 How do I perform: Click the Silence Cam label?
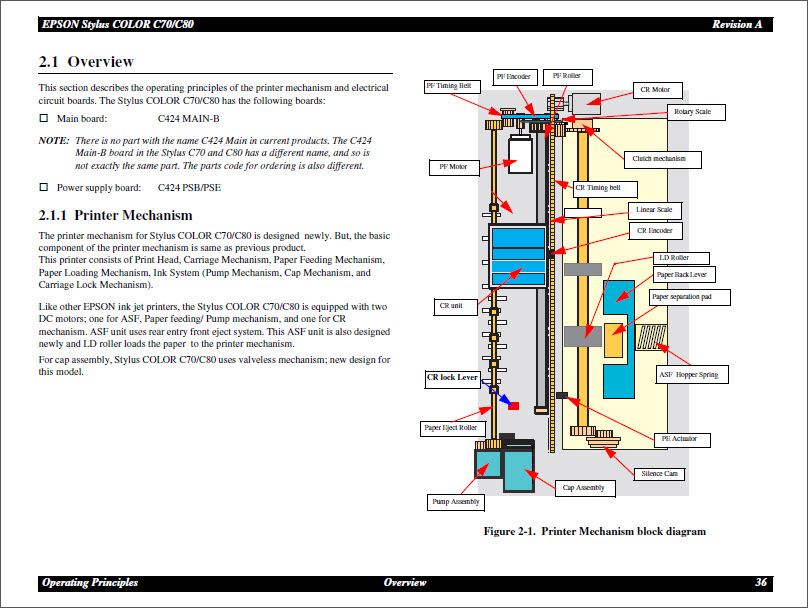(659, 473)
